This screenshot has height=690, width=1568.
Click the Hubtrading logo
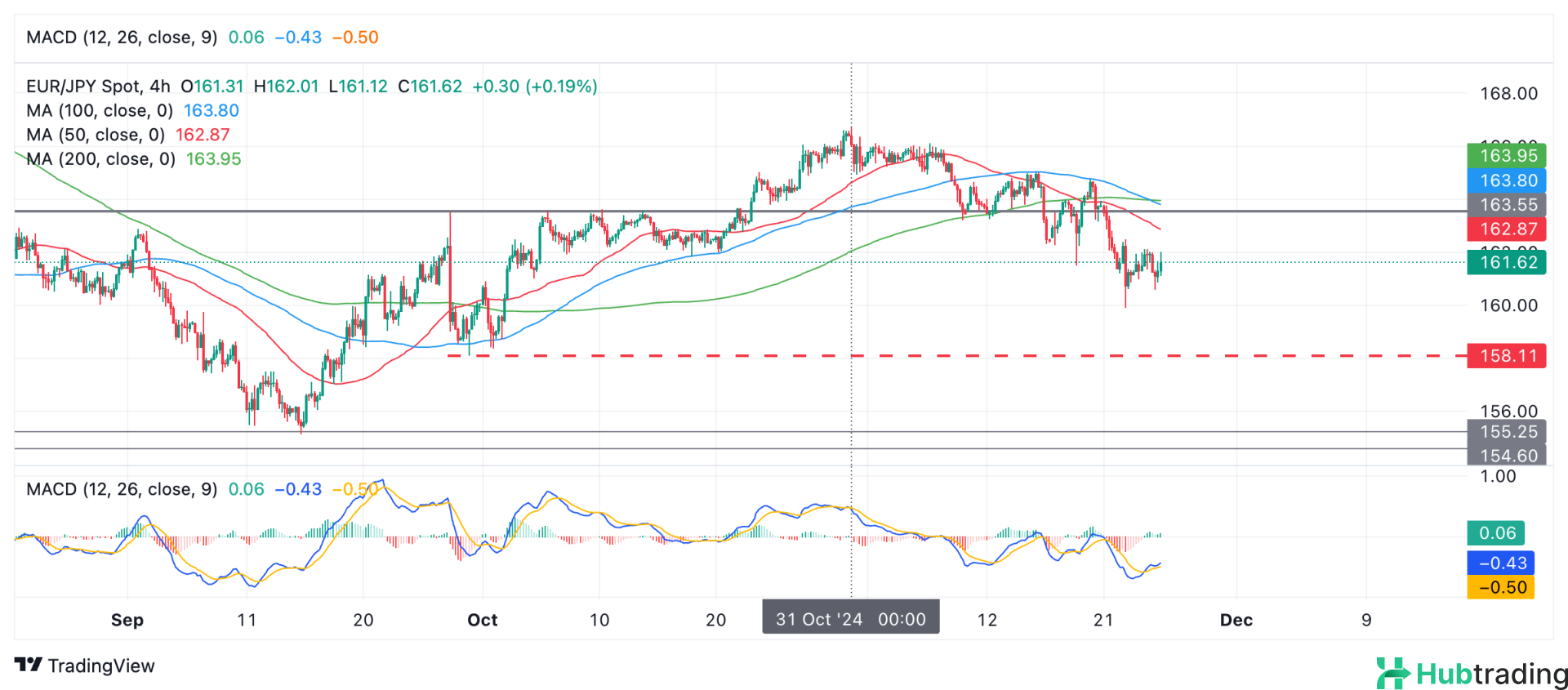click(x=1471, y=674)
